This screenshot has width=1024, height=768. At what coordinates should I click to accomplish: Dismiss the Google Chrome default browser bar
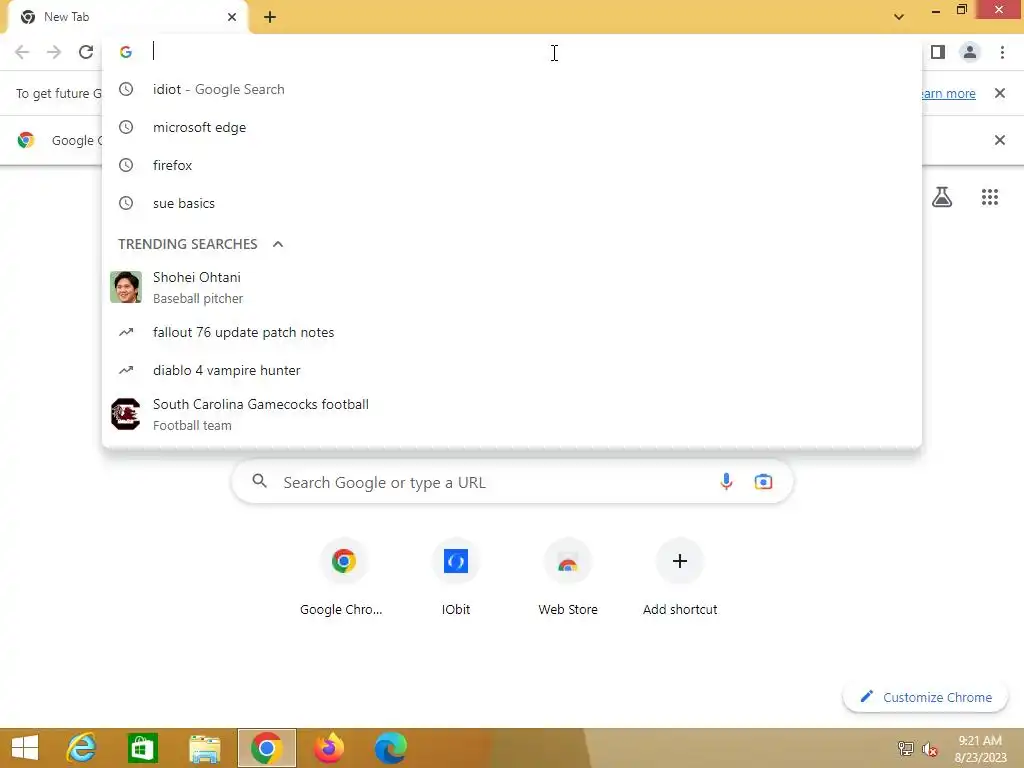click(1000, 140)
